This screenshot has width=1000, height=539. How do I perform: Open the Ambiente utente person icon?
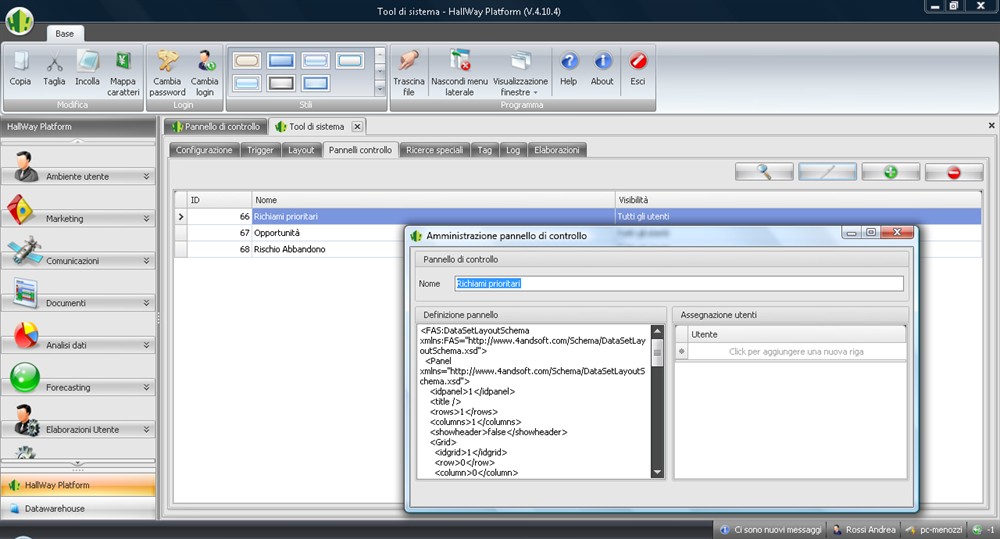[26, 167]
